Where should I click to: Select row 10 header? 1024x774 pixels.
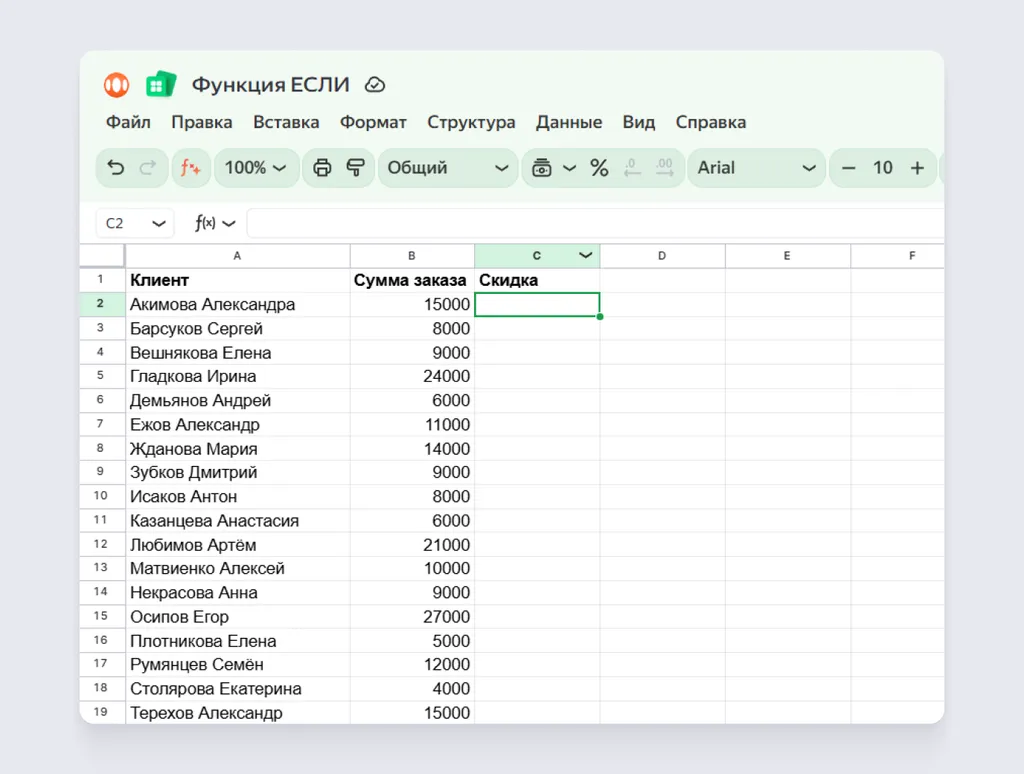[102, 496]
